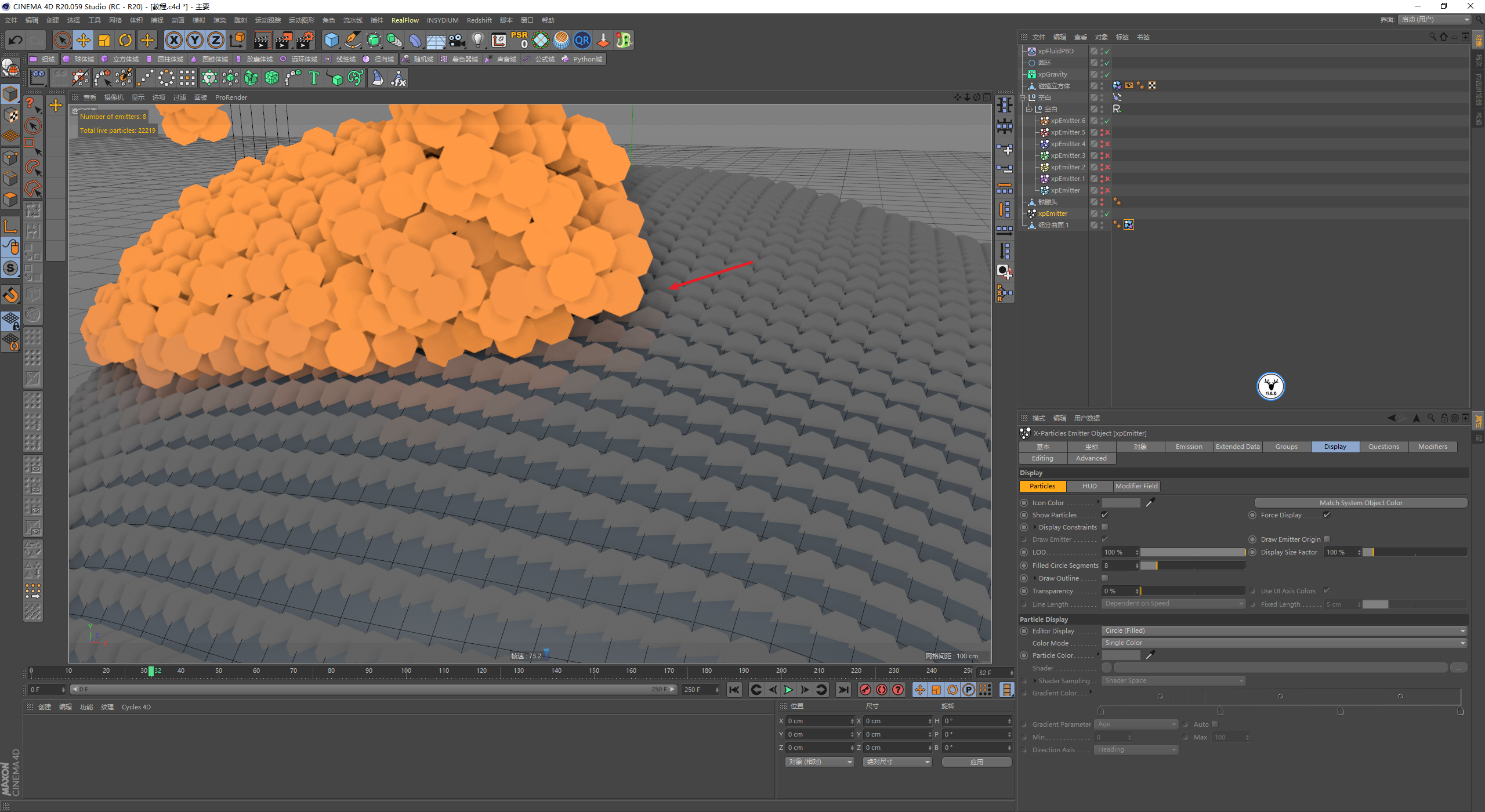Viewport: 1485px width, 812px height.
Task: Switch to the Emission tab
Action: pyautogui.click(x=1189, y=447)
